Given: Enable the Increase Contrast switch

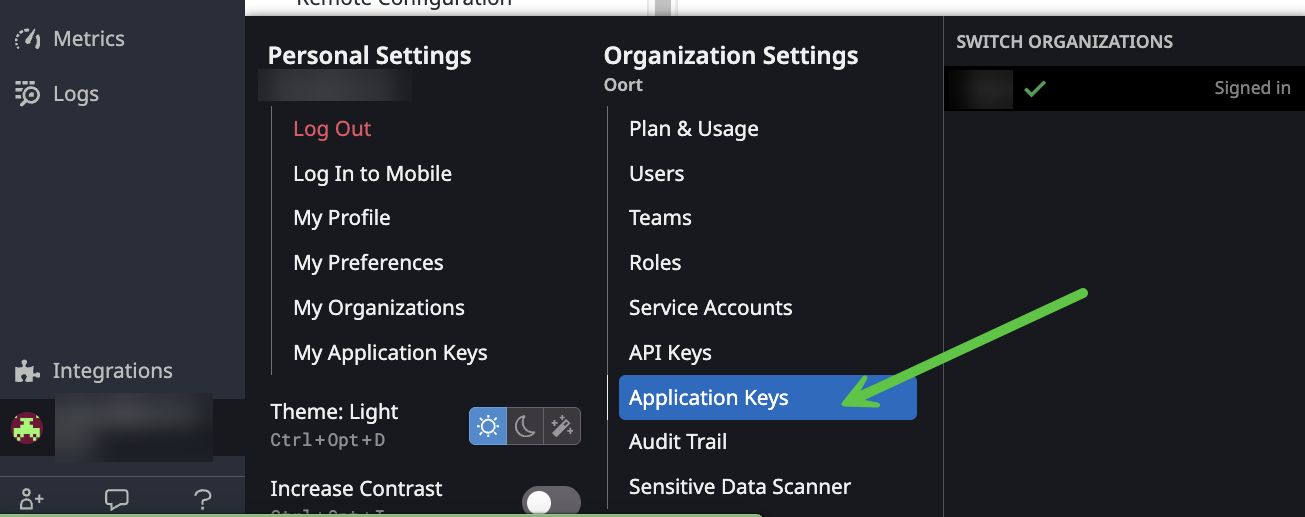Looking at the screenshot, I should (551, 501).
